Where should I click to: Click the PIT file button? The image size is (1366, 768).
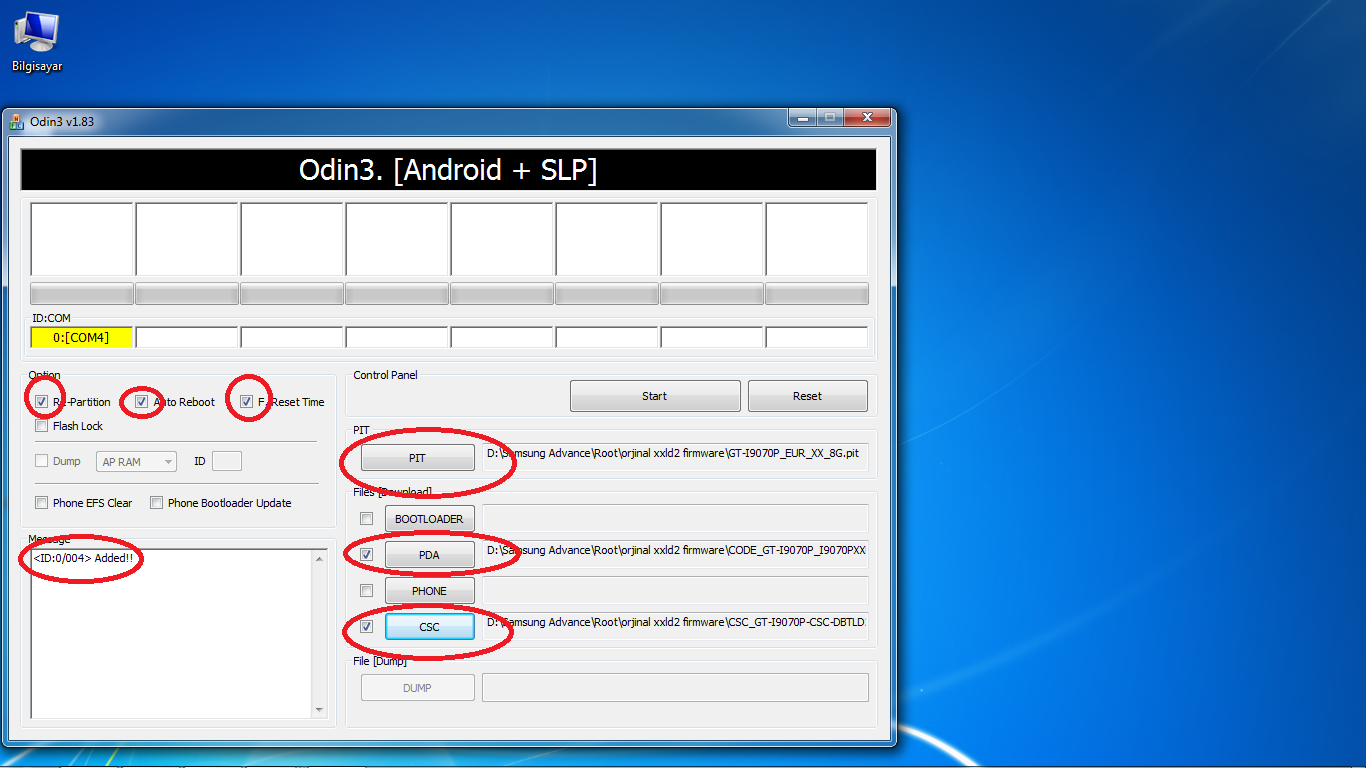tap(417, 458)
